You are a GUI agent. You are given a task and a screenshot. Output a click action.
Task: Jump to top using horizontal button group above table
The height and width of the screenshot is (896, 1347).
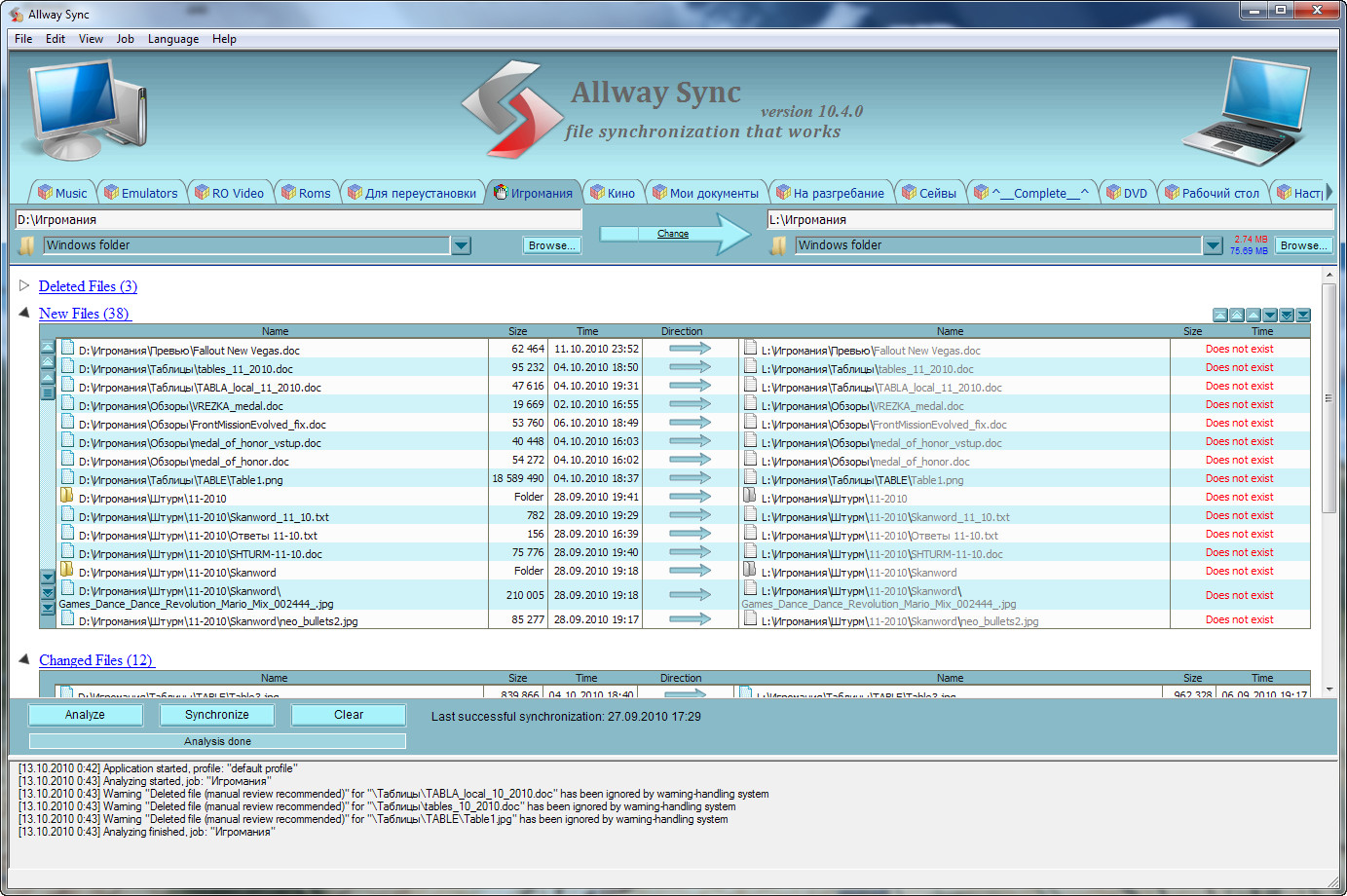(1219, 315)
